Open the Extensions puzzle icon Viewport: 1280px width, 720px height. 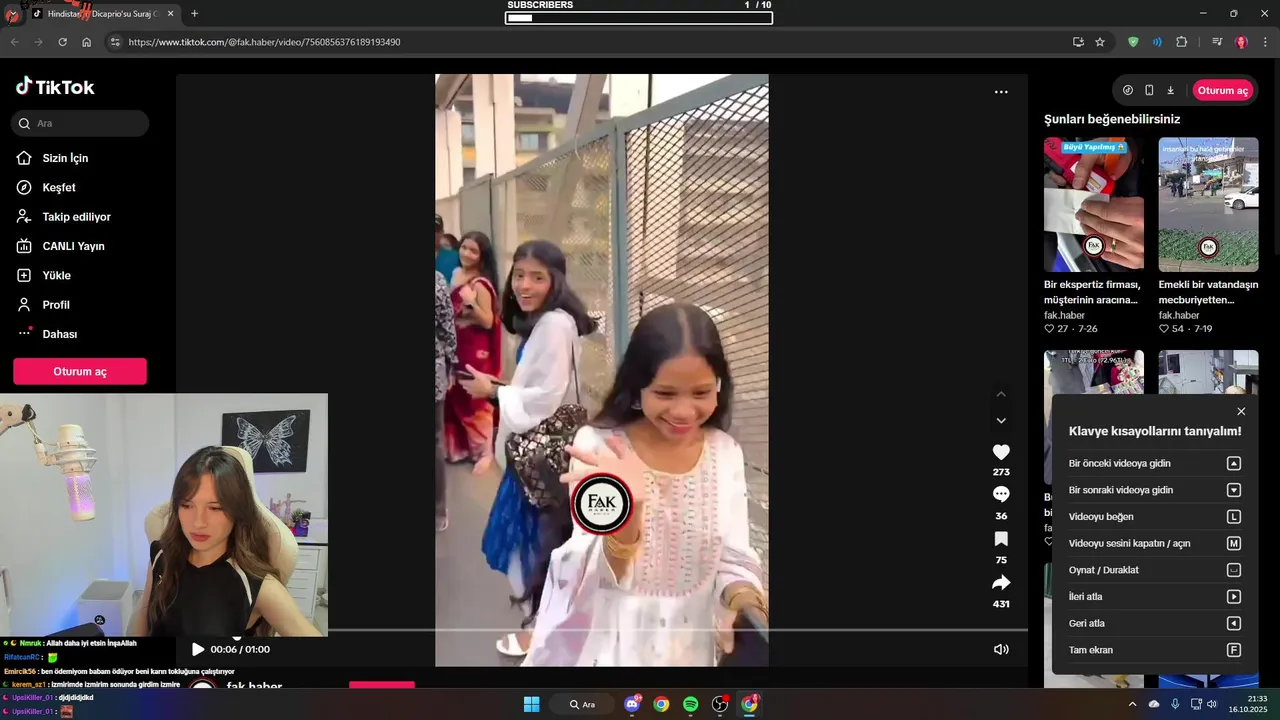click(1182, 42)
